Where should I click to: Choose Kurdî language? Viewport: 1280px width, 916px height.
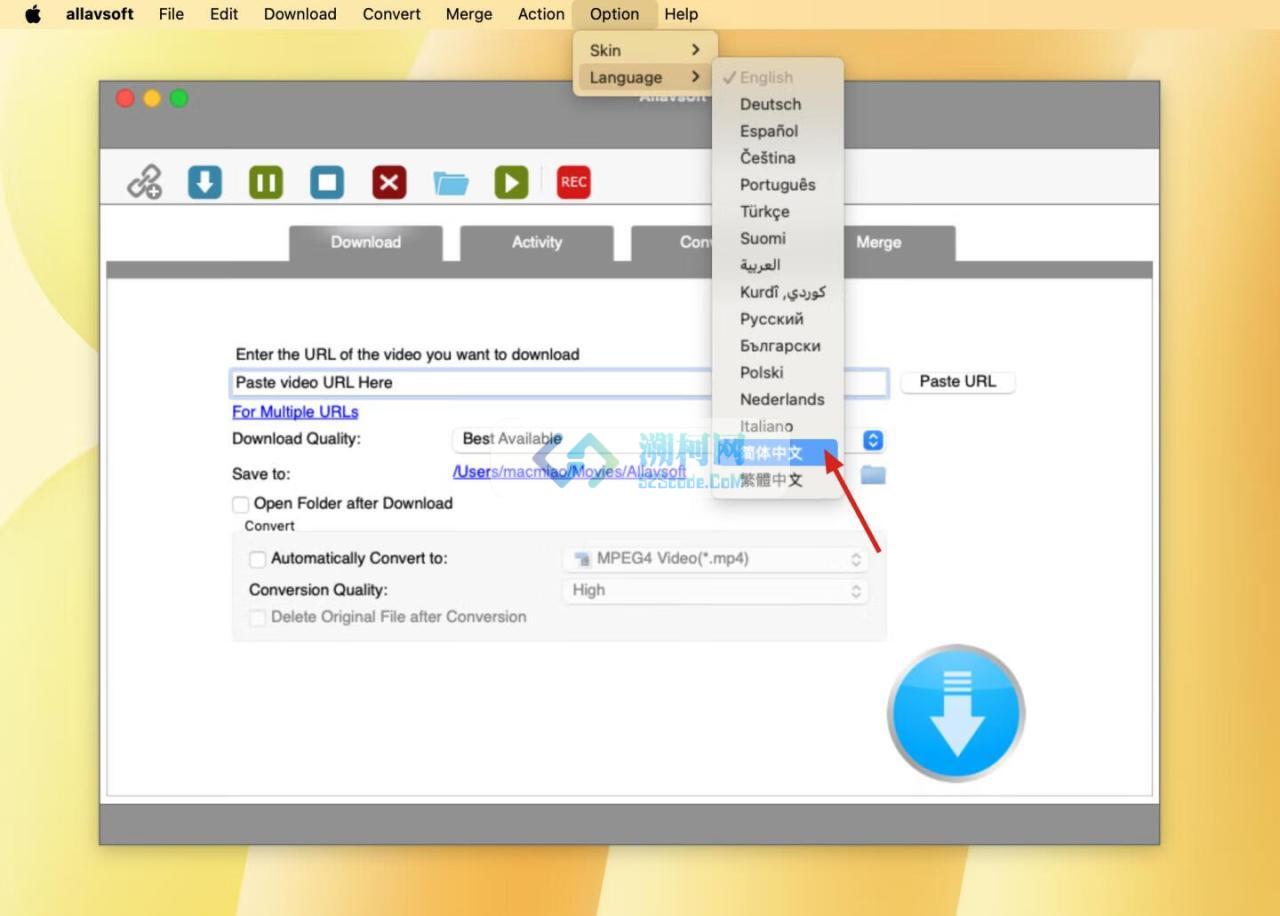[x=778, y=292]
